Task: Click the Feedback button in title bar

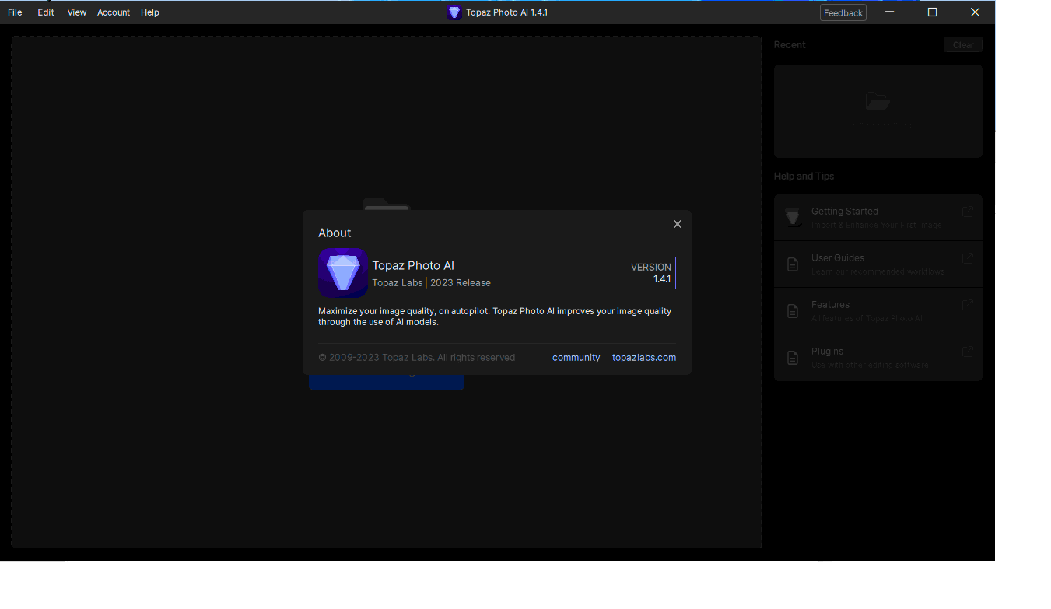Action: point(843,13)
